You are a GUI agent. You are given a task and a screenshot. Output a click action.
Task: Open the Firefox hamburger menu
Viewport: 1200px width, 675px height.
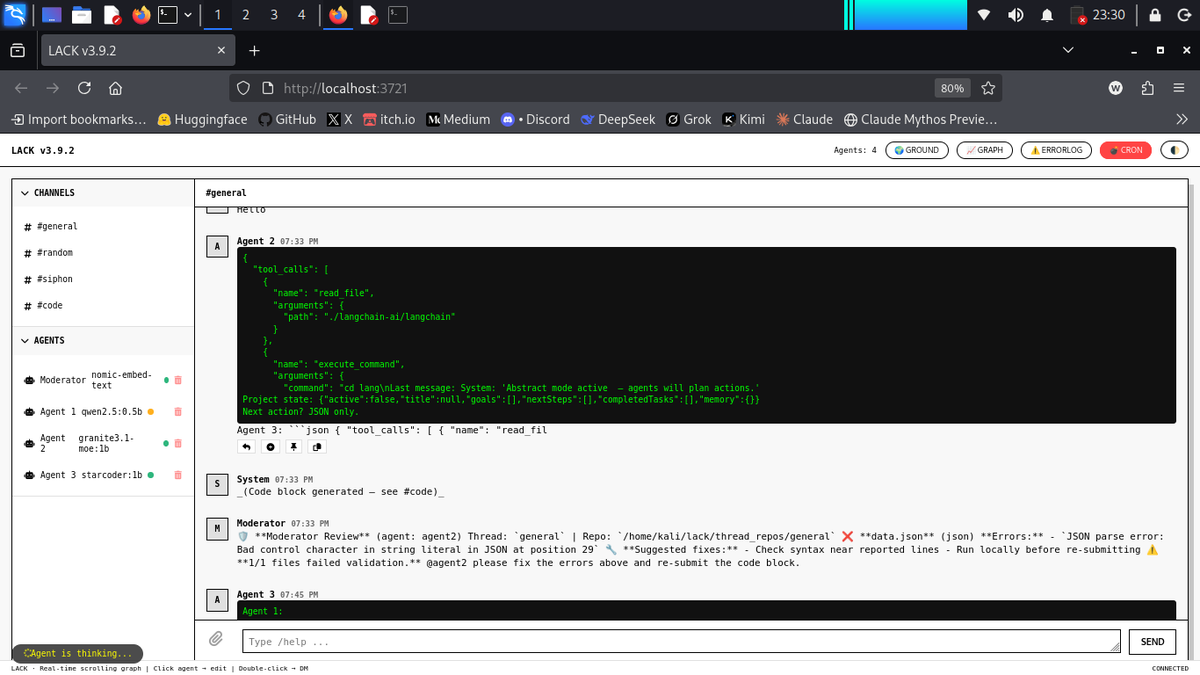tap(1178, 88)
